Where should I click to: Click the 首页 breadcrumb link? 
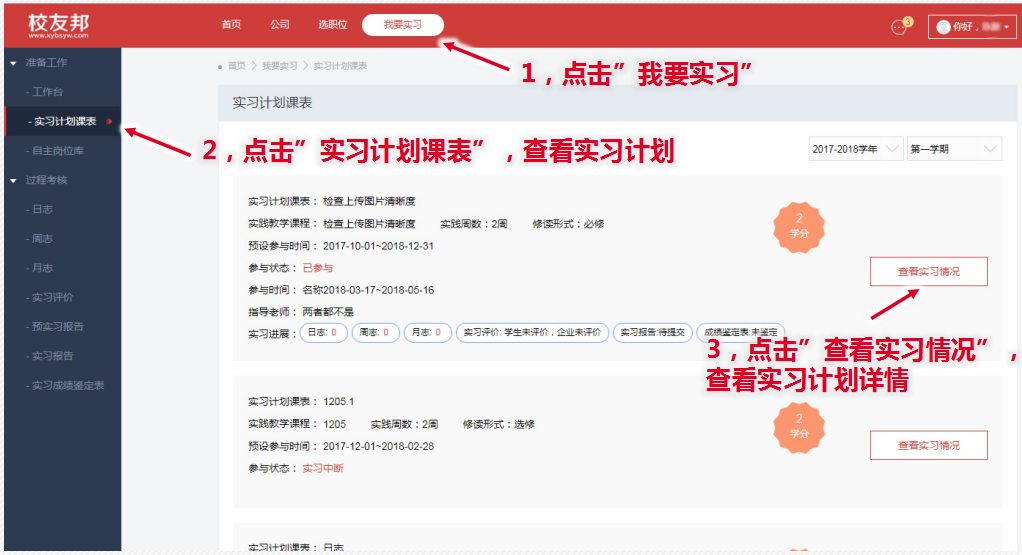pyautogui.click(x=236, y=66)
